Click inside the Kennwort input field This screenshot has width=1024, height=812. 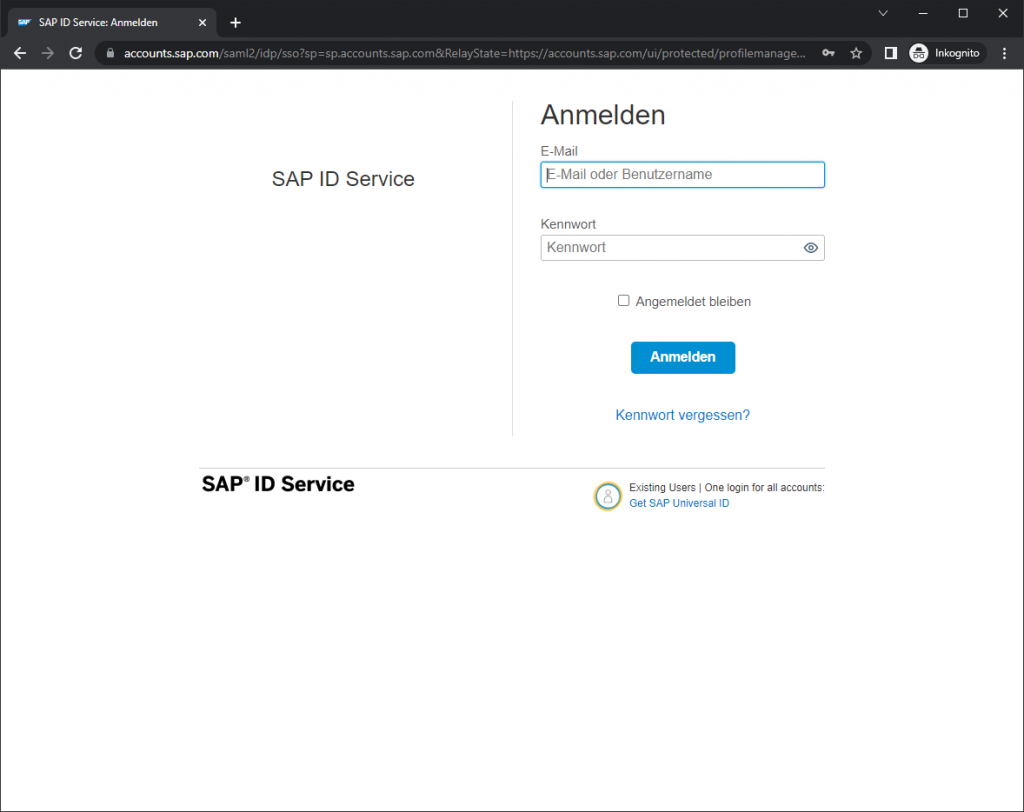670,247
